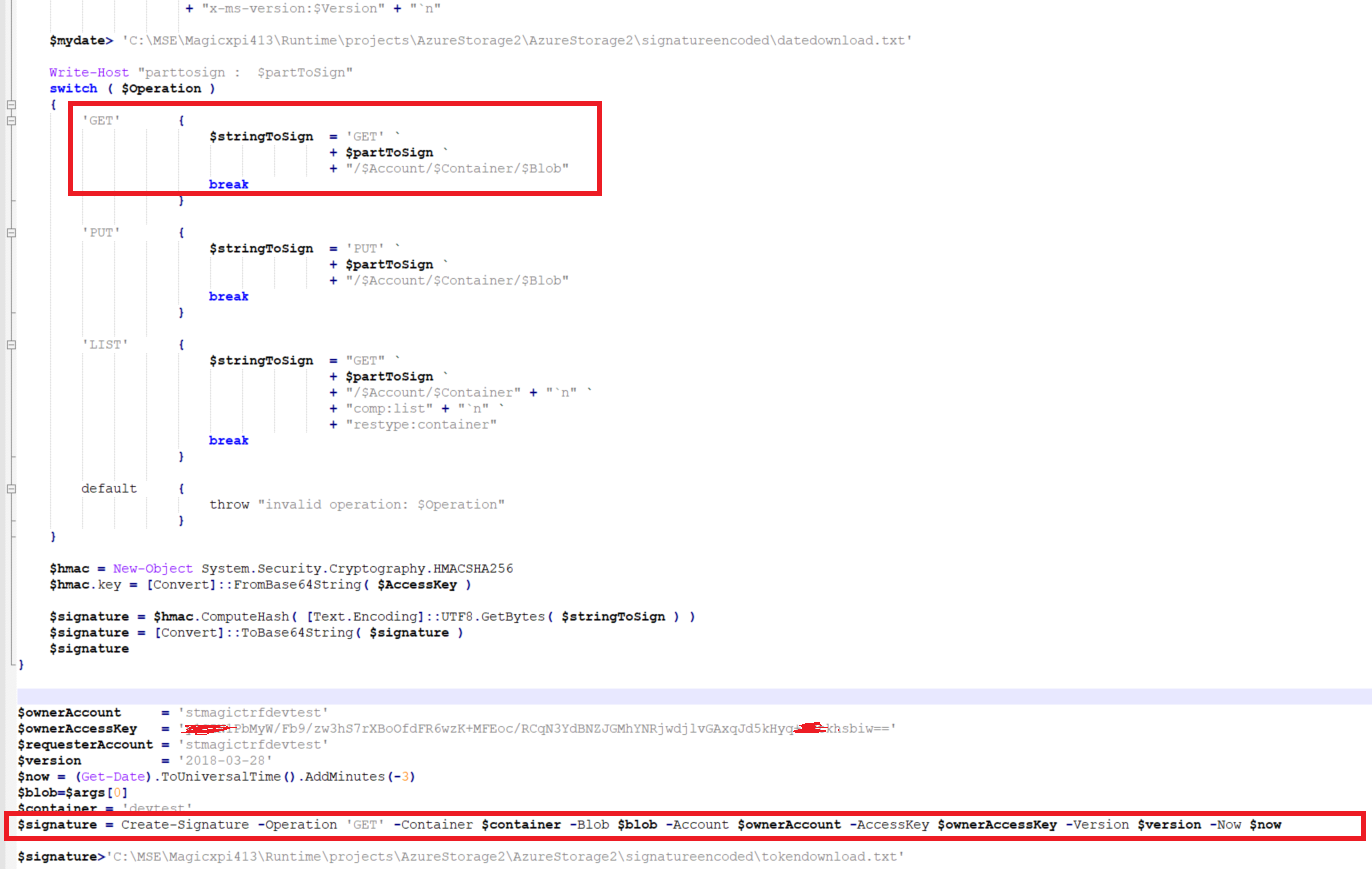Image resolution: width=1372 pixels, height=869 pixels.
Task: Select the Write-Host cmdlet keyword
Action: [x=85, y=71]
